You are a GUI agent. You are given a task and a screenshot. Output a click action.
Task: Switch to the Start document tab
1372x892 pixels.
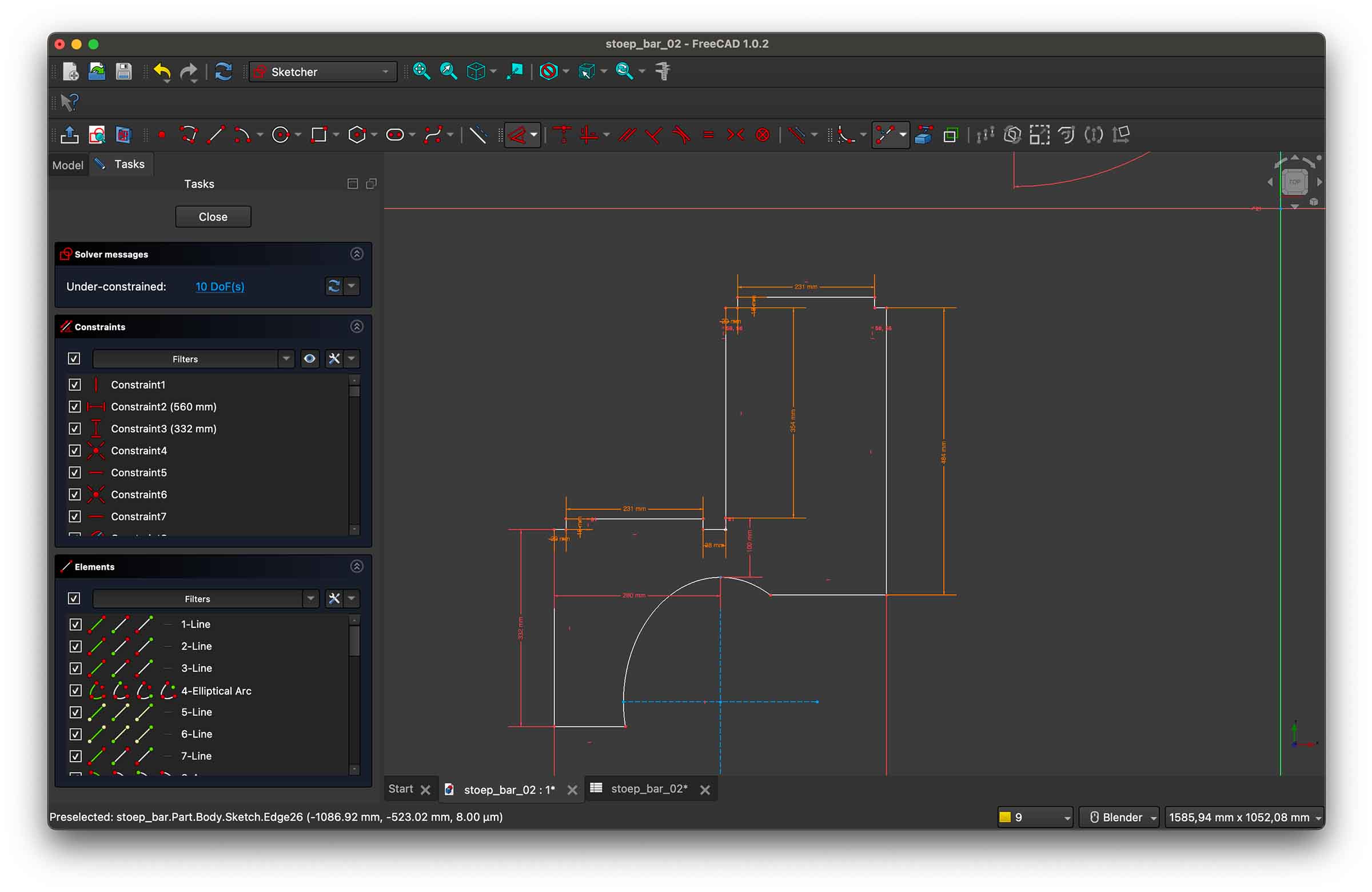pos(401,789)
